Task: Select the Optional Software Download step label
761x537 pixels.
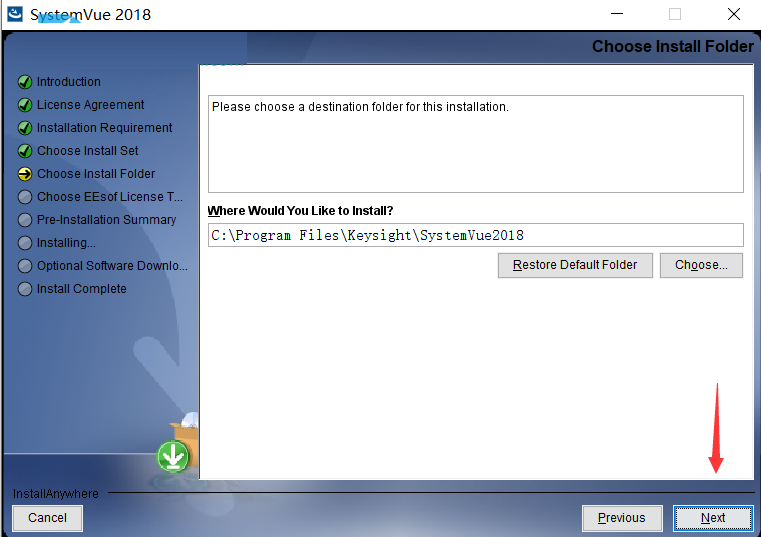Action: (112, 266)
